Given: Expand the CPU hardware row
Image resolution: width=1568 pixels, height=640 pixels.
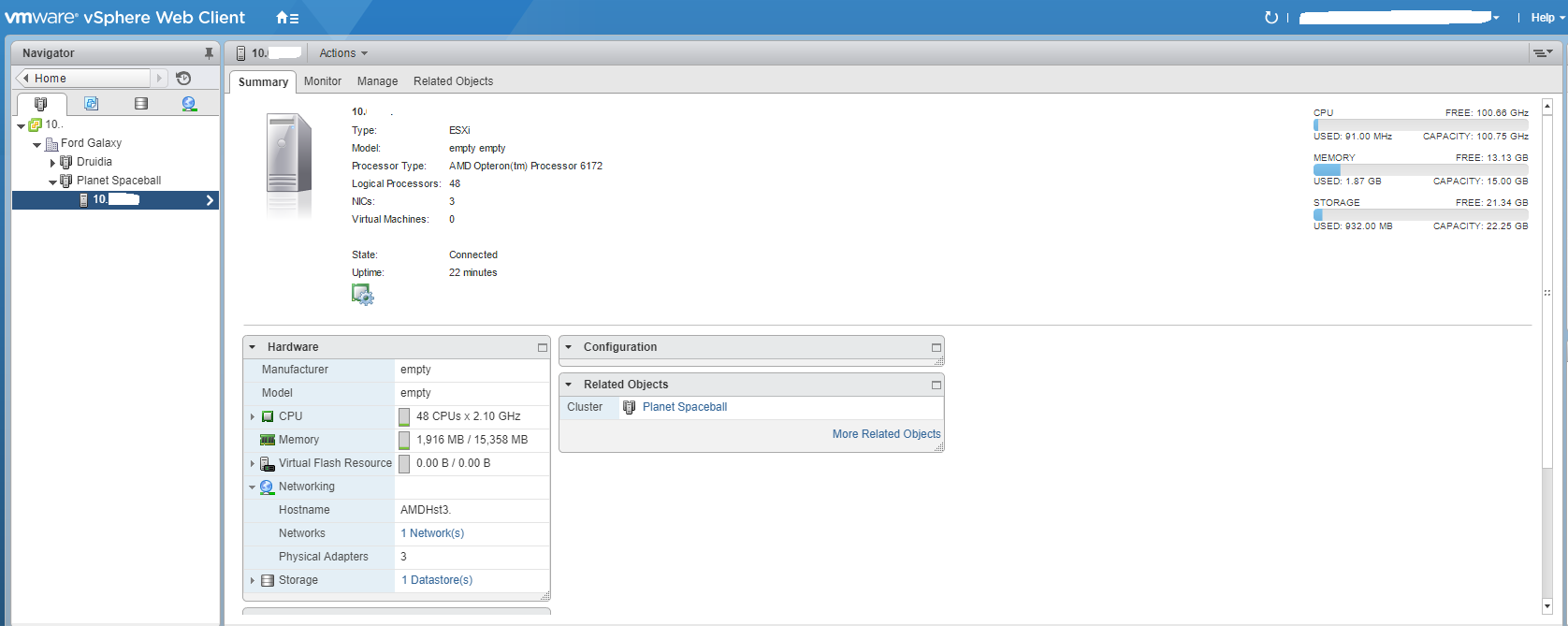Looking at the screenshot, I should 253,416.
